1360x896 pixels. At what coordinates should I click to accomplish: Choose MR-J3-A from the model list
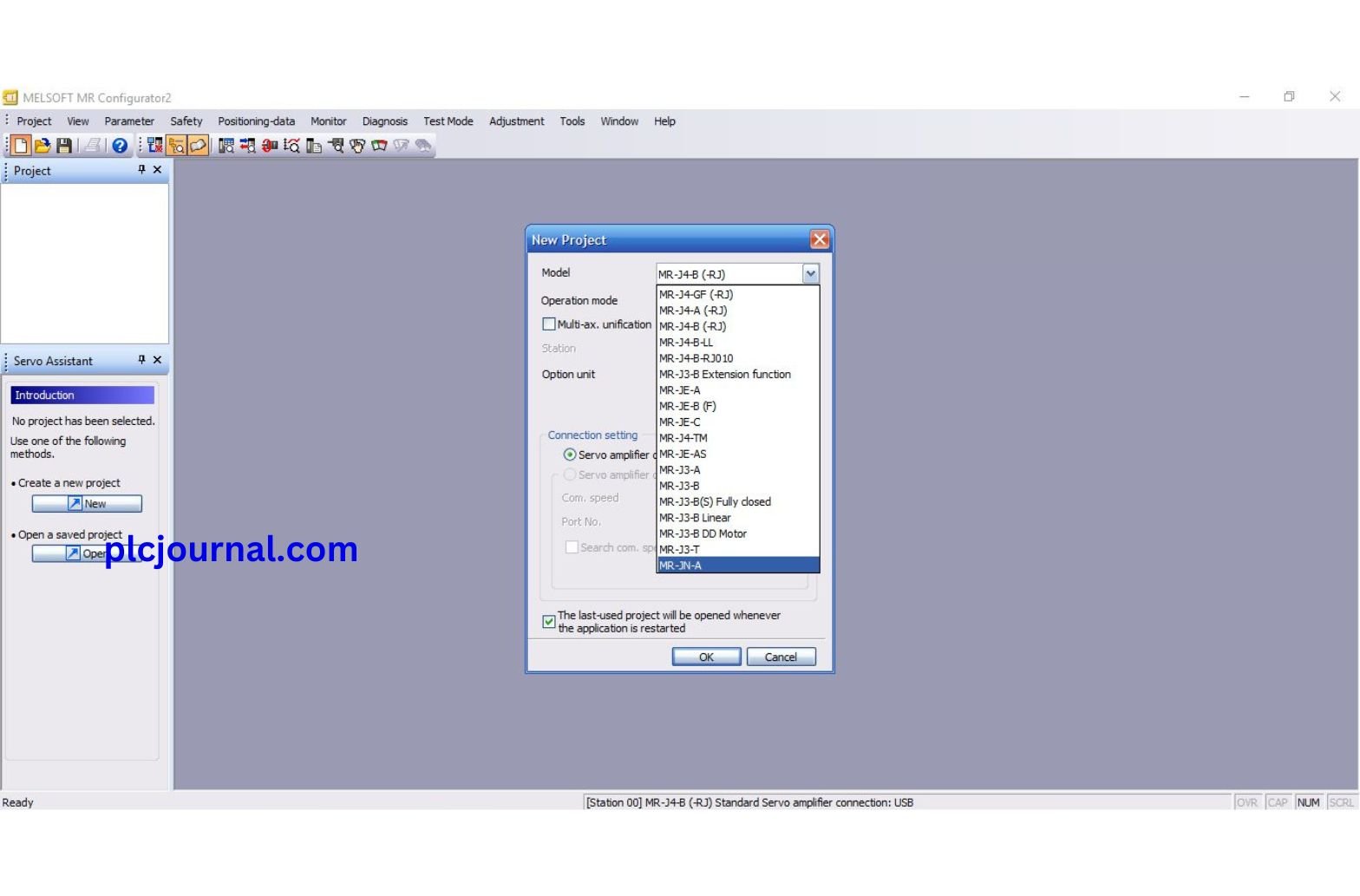click(738, 470)
